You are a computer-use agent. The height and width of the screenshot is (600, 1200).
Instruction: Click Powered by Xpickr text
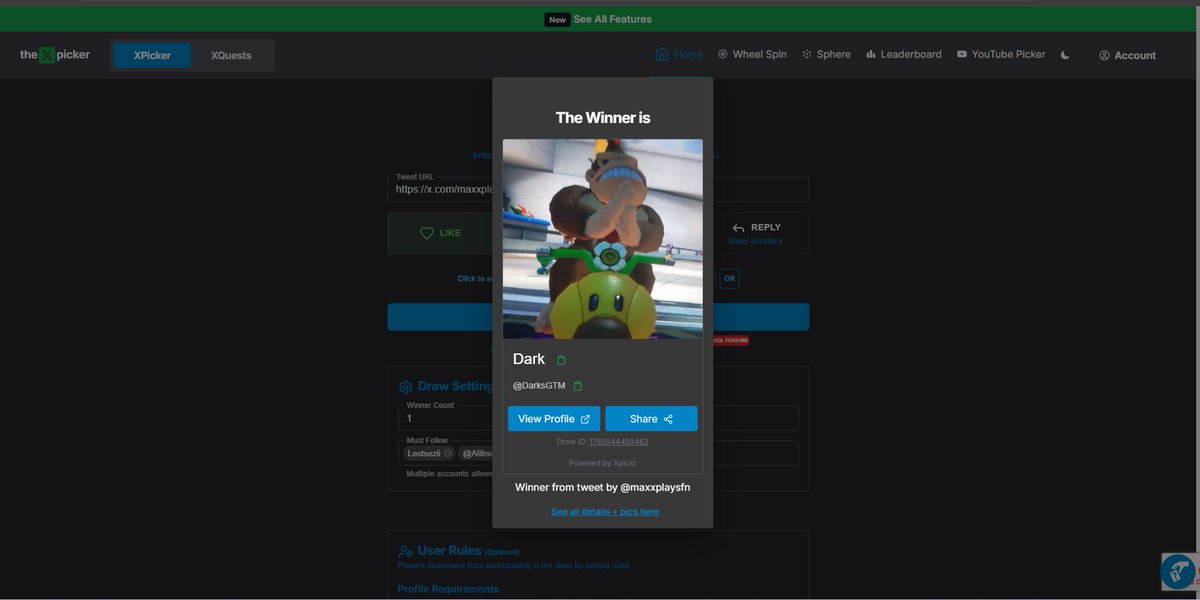pos(603,463)
